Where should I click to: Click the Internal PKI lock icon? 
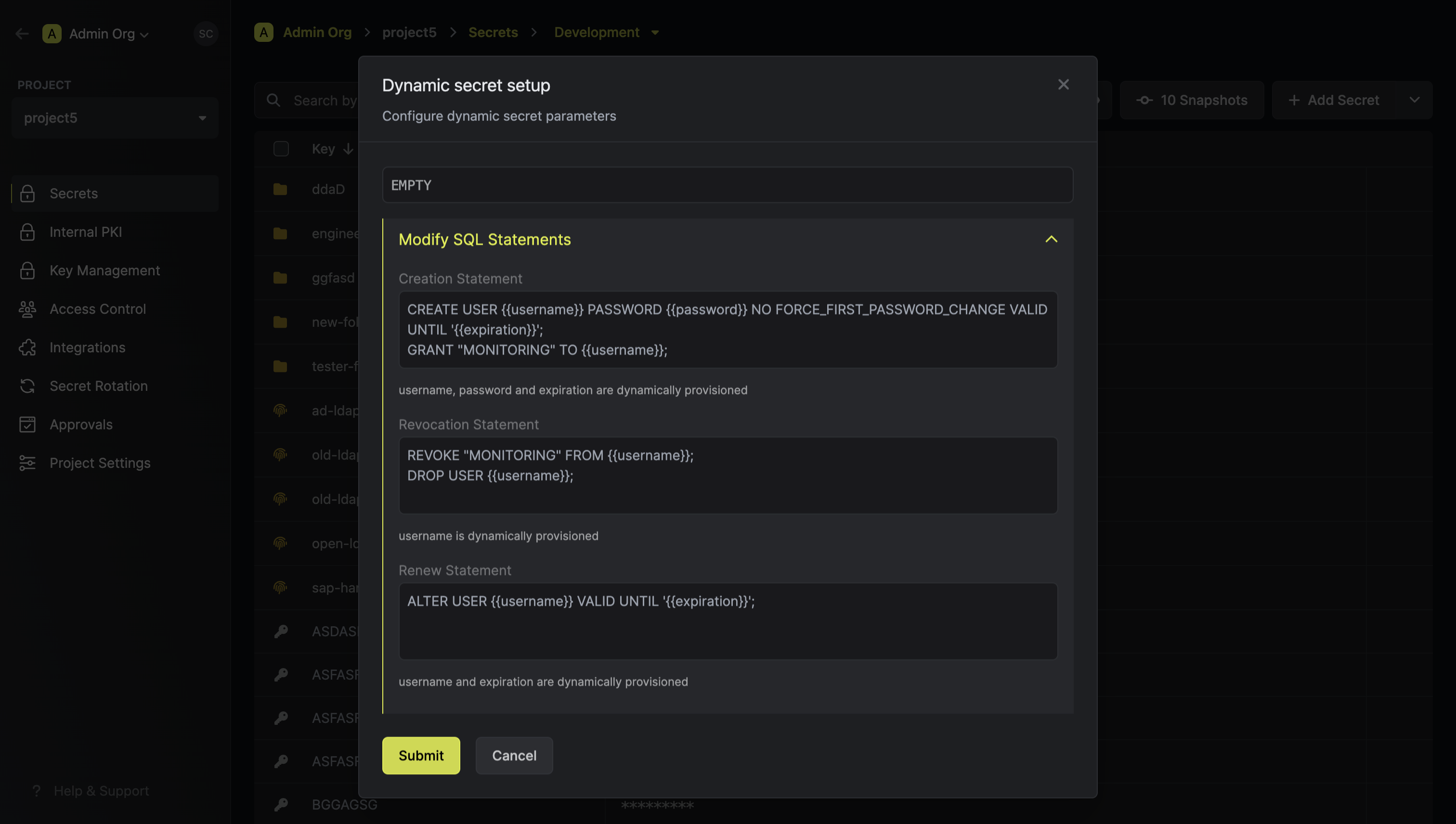(x=27, y=232)
